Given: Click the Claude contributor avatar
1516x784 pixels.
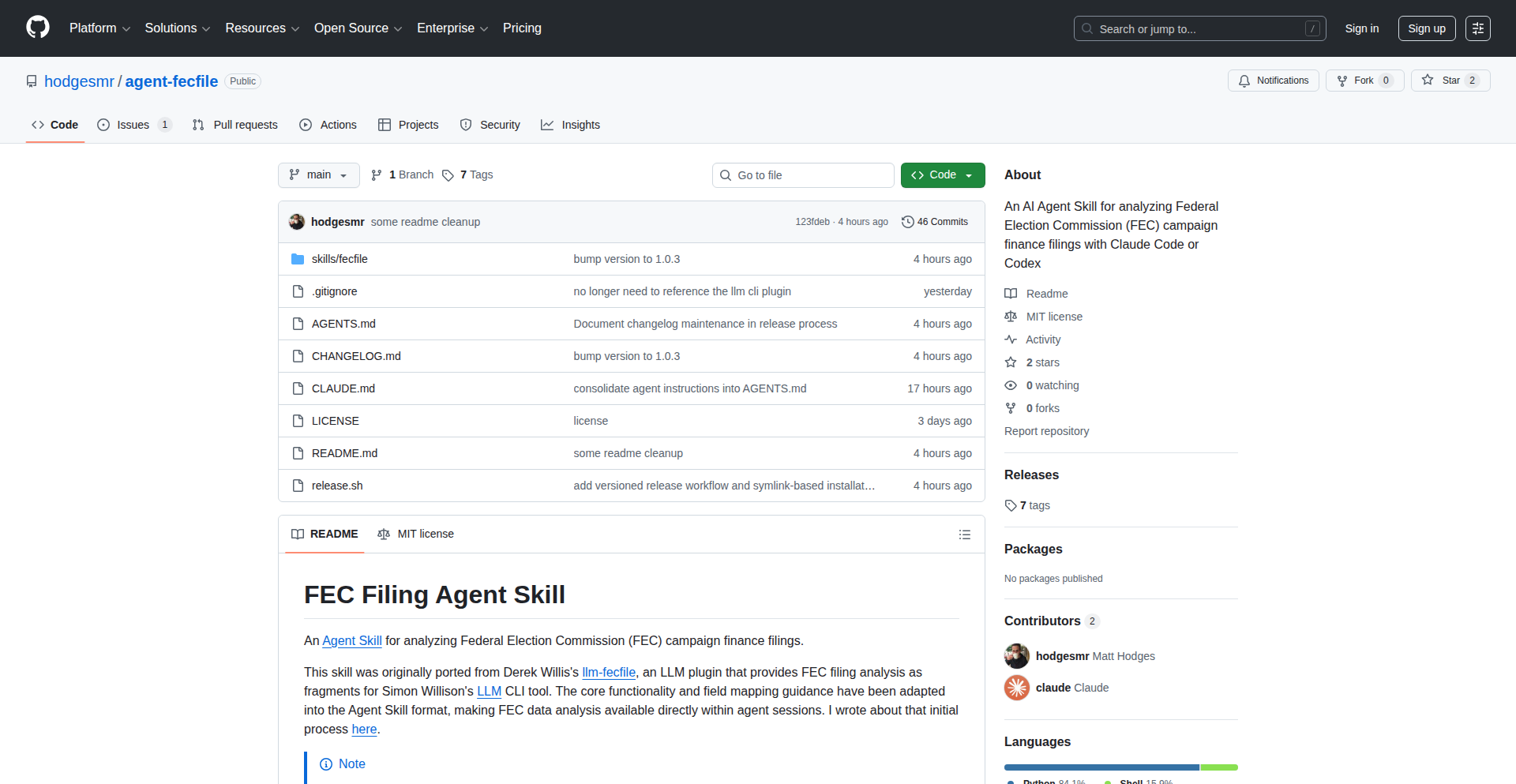Looking at the screenshot, I should pyautogui.click(x=1016, y=688).
